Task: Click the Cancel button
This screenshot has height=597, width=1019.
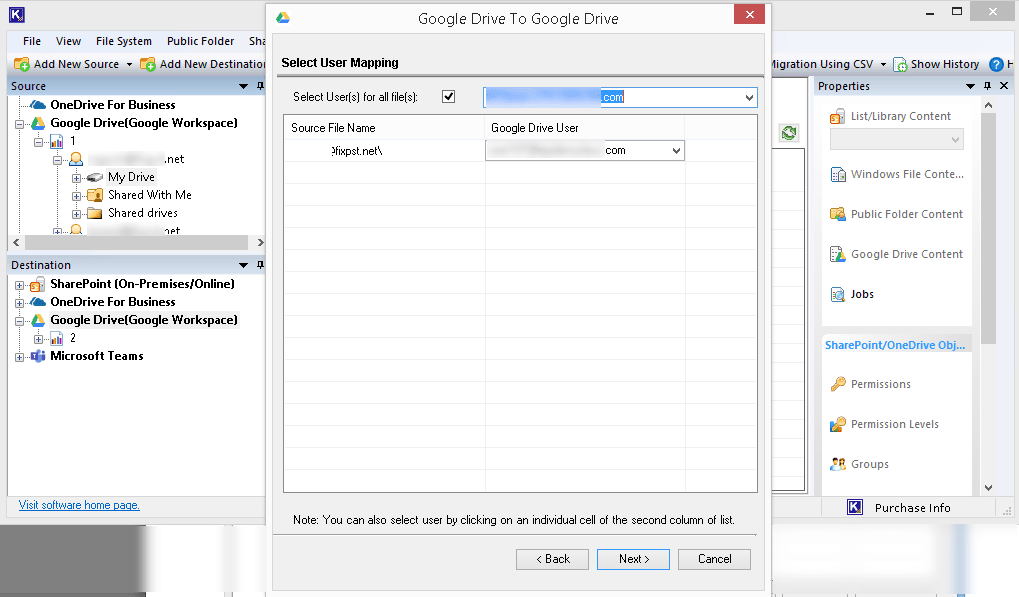Action: click(x=714, y=559)
